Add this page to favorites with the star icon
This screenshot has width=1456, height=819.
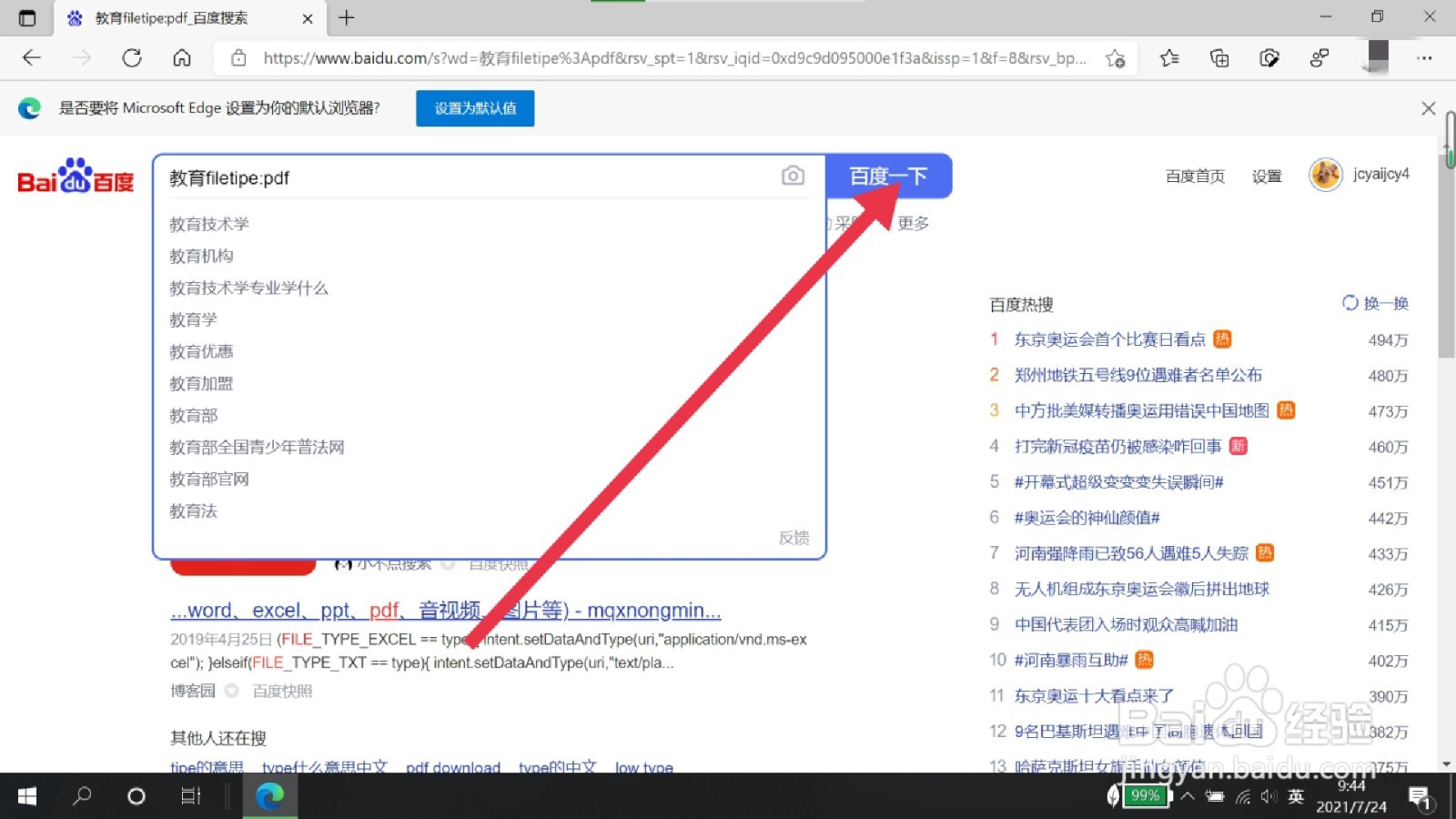[x=1116, y=57]
